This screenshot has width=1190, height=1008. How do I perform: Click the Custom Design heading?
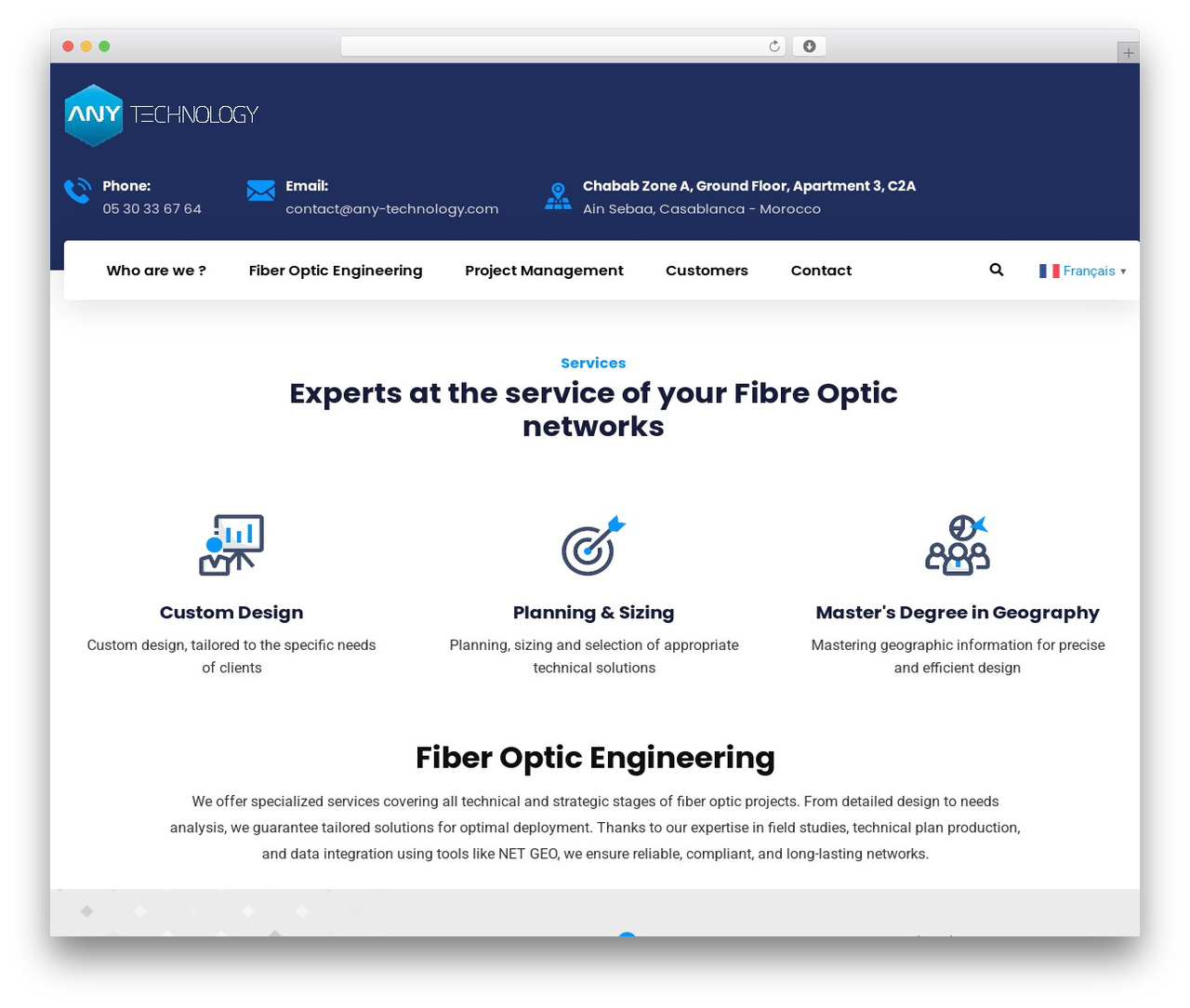[x=231, y=612]
